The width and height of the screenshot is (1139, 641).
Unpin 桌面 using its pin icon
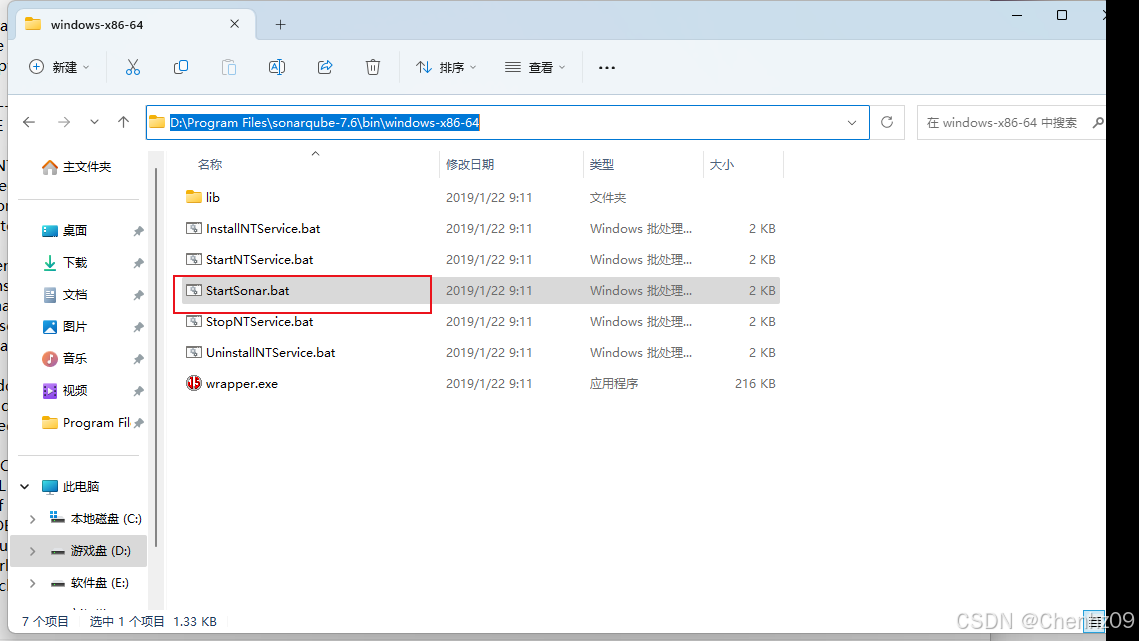pyautogui.click(x=138, y=231)
